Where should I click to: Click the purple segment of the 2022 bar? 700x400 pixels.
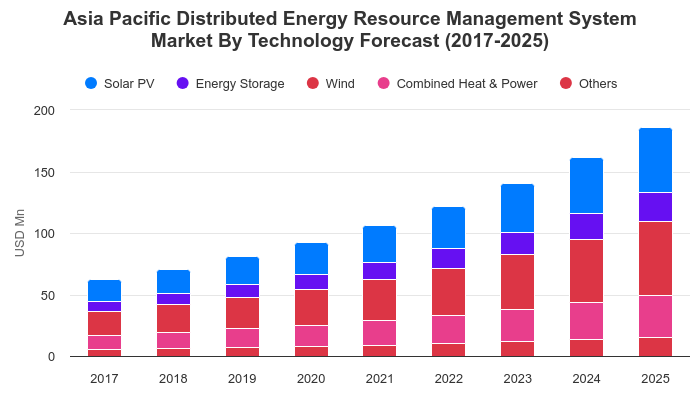[449, 258]
